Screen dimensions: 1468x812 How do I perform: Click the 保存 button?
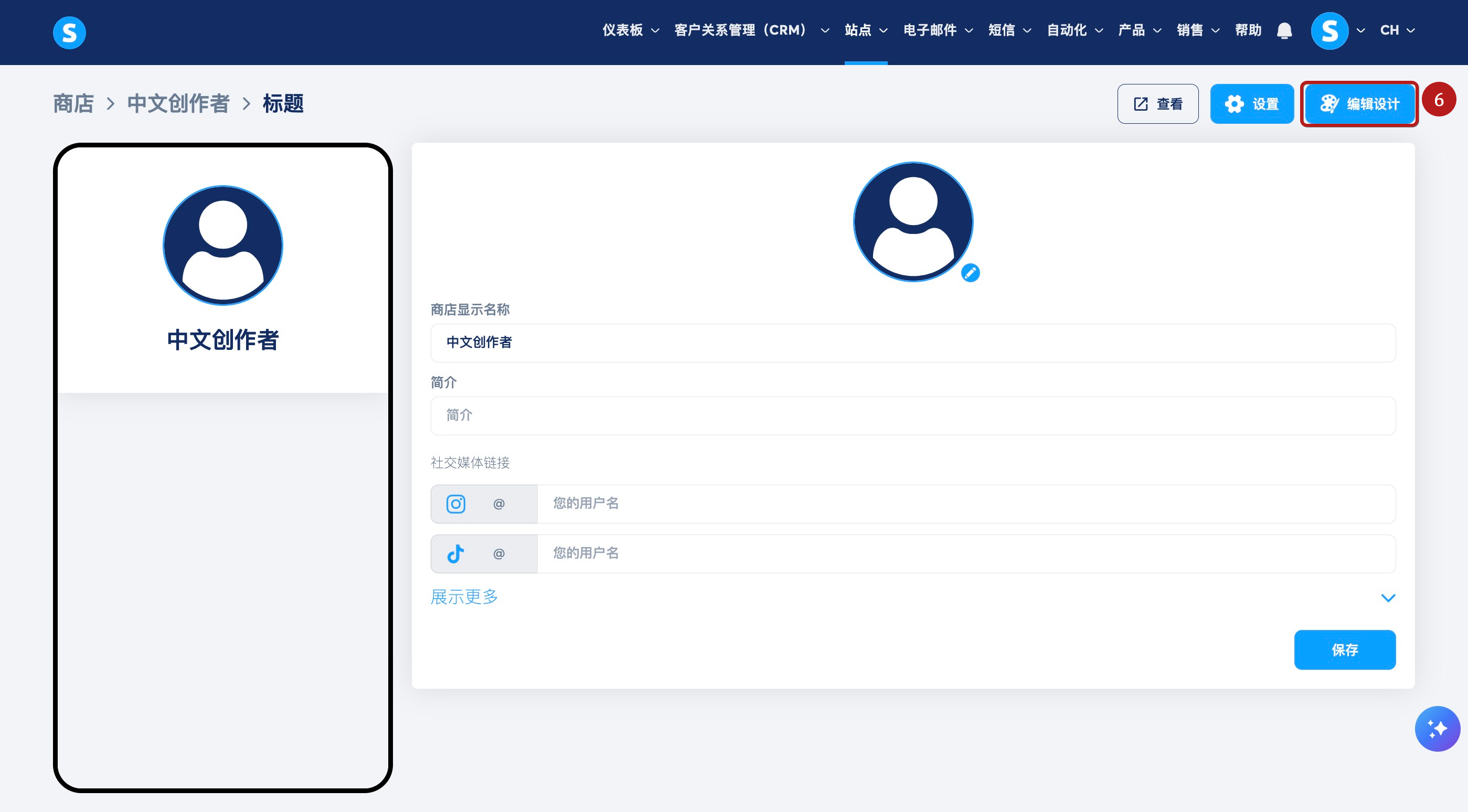coord(1344,649)
